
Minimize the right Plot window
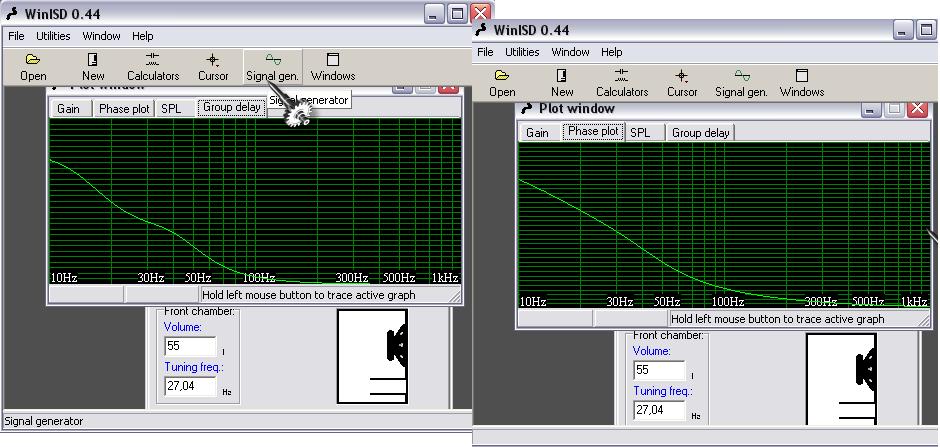point(871,108)
